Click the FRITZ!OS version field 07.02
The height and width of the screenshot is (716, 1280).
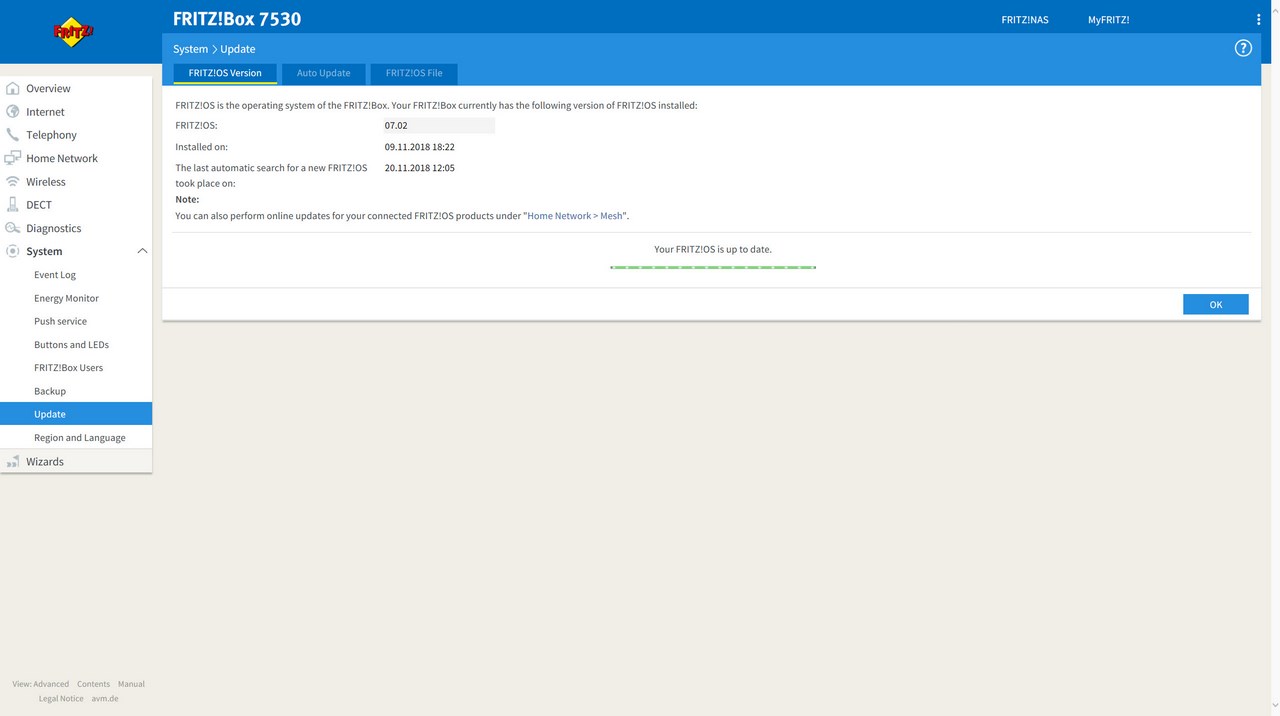pos(439,126)
